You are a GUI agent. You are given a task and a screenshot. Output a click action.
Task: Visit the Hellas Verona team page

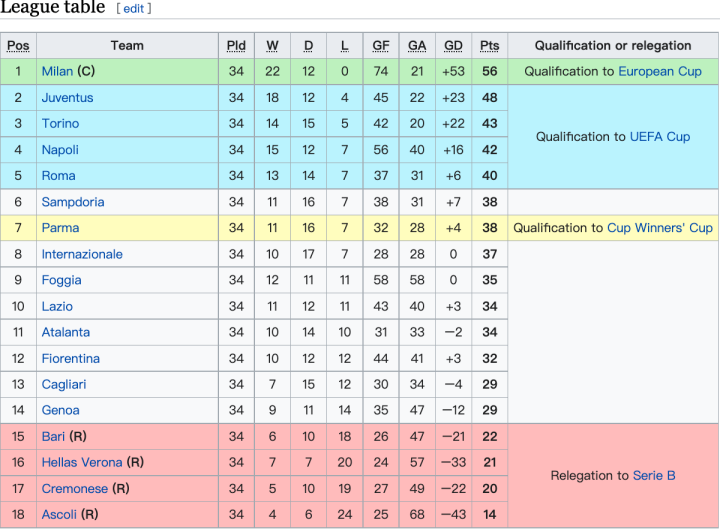pyautogui.click(x=82, y=462)
